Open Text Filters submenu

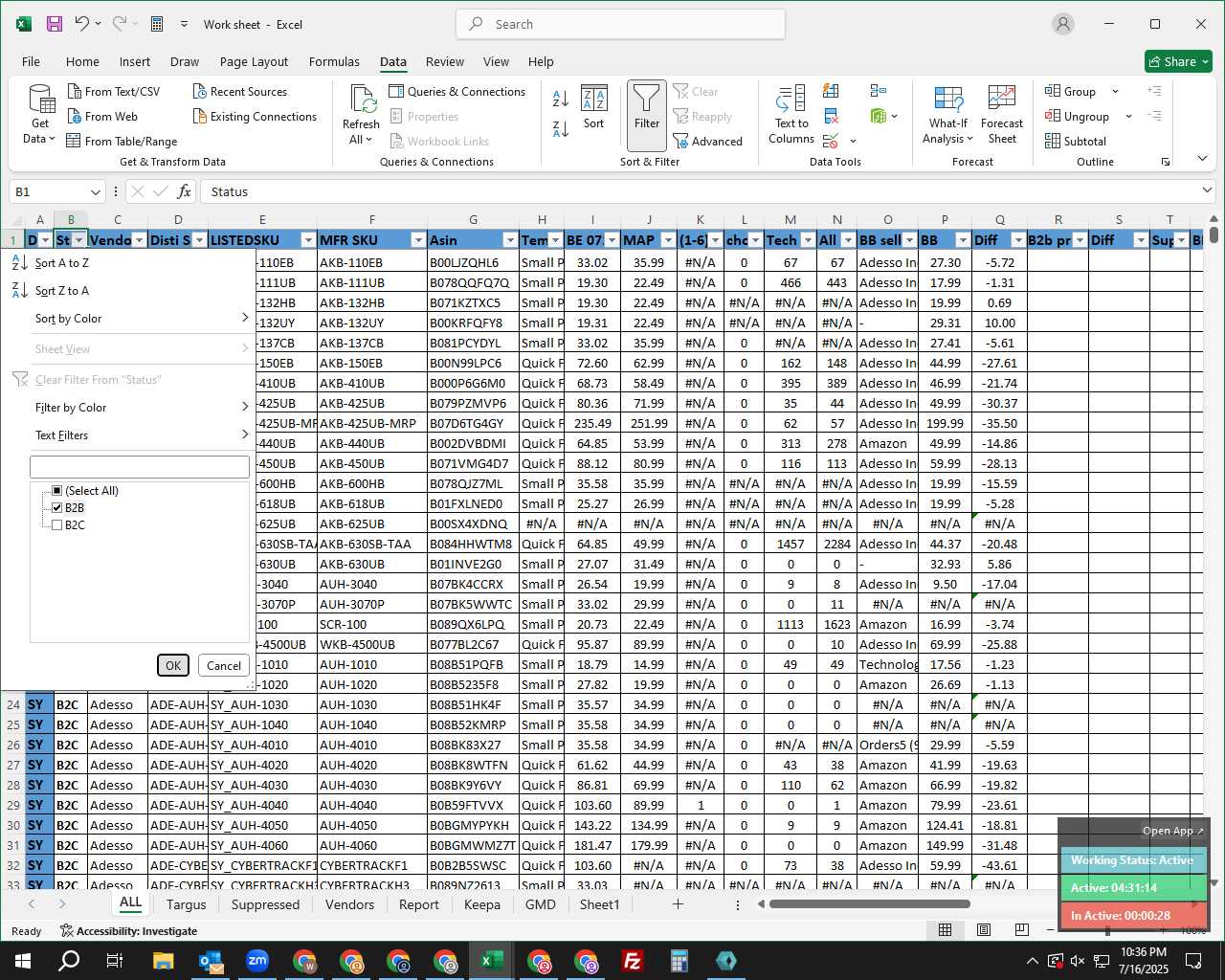(x=129, y=434)
